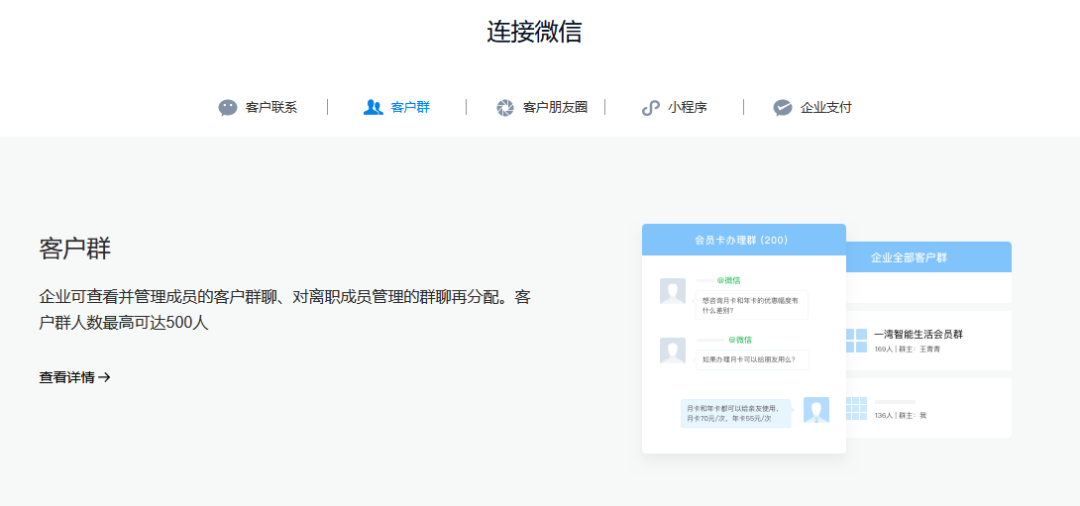Click the 客户群 people icon
The height and width of the screenshot is (506, 1080).
pos(373,107)
